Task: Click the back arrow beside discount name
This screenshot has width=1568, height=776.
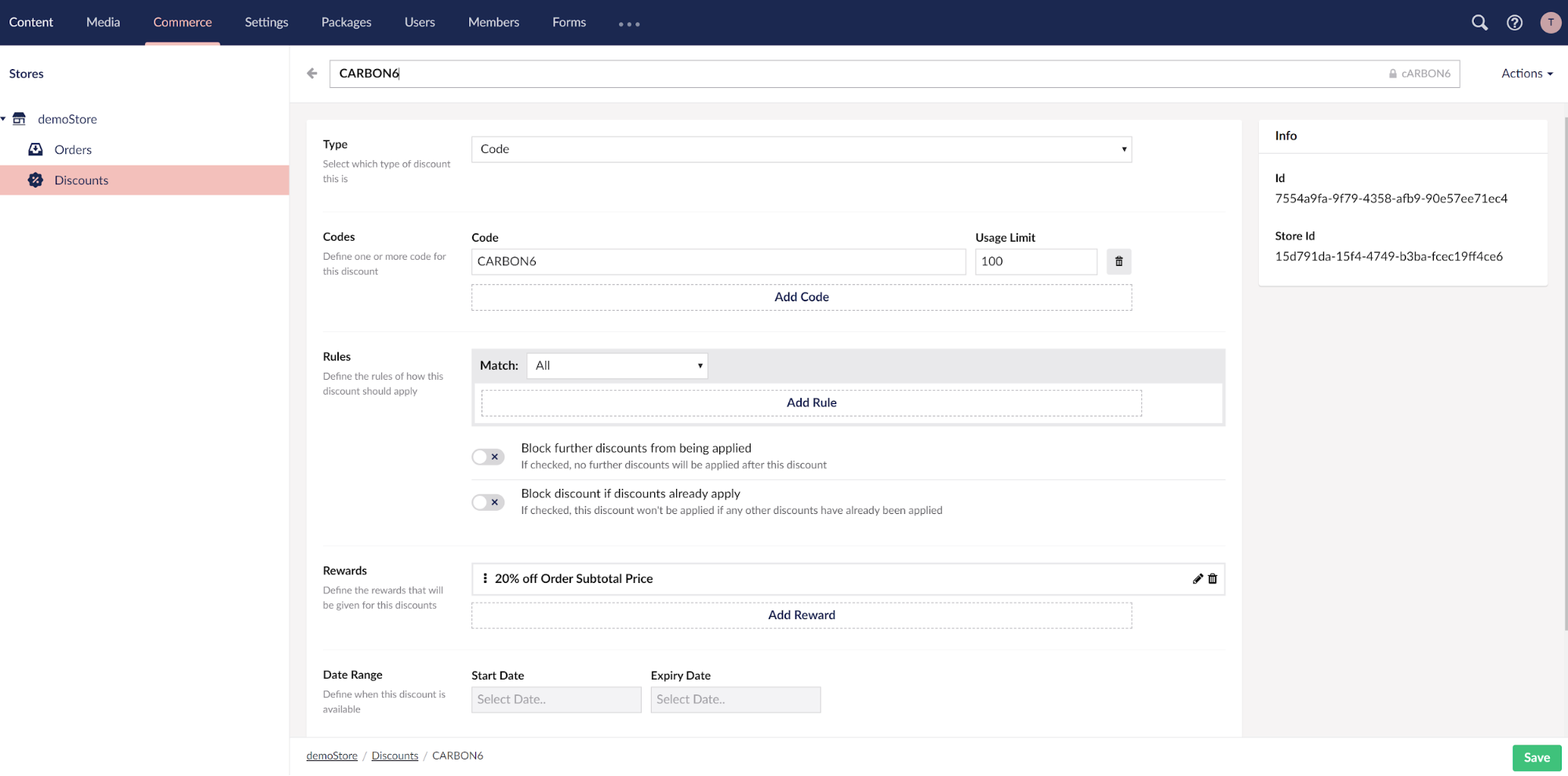Action: (312, 73)
